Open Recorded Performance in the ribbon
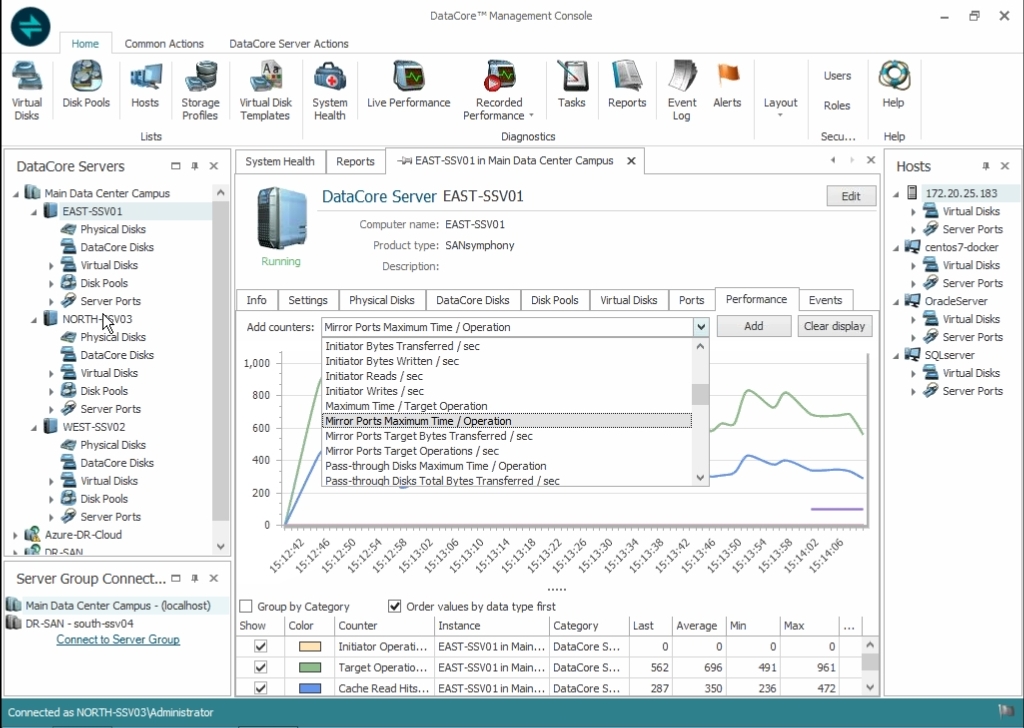1024x728 pixels. click(499, 91)
